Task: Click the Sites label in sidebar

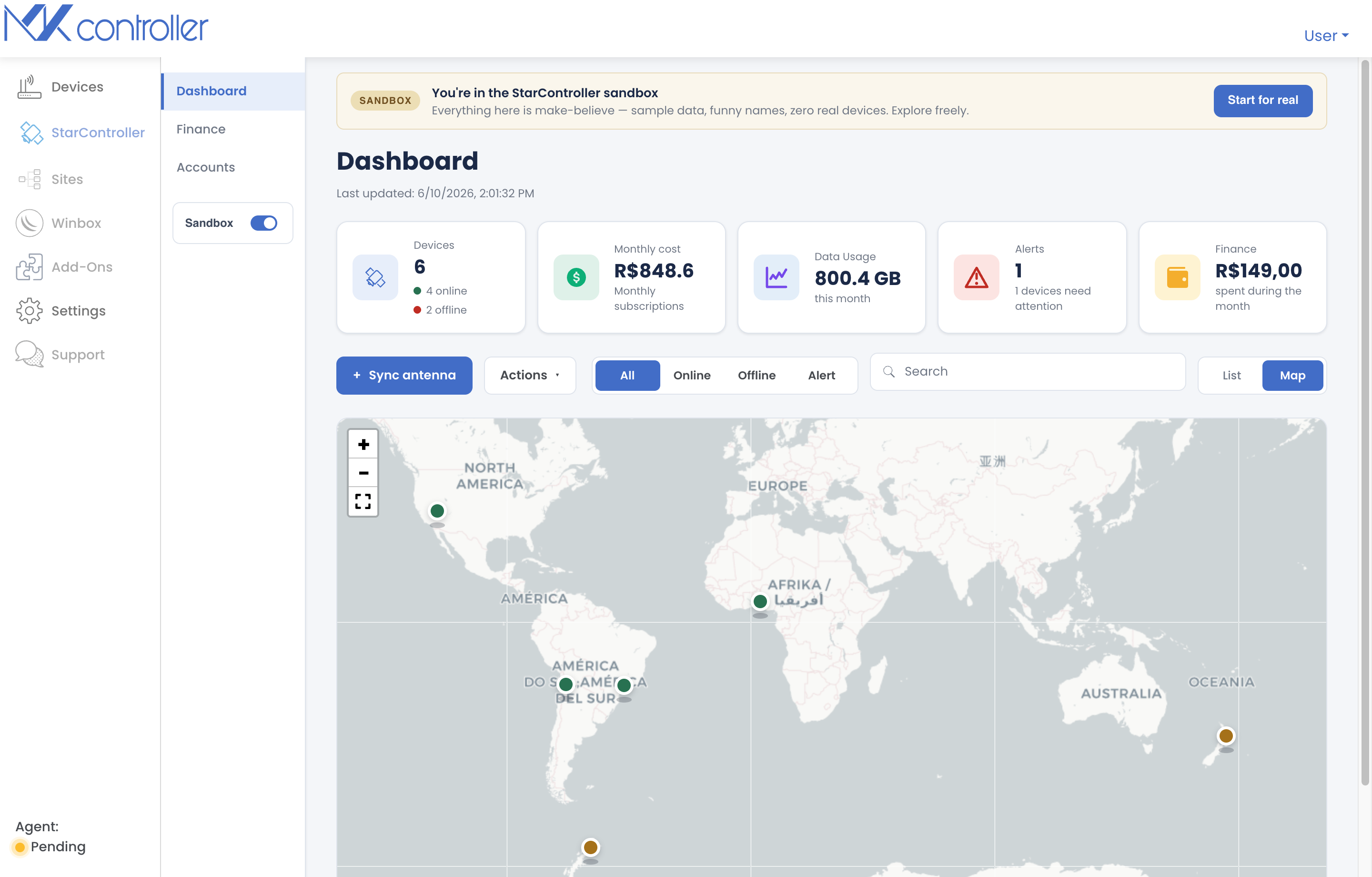Action: [67, 179]
